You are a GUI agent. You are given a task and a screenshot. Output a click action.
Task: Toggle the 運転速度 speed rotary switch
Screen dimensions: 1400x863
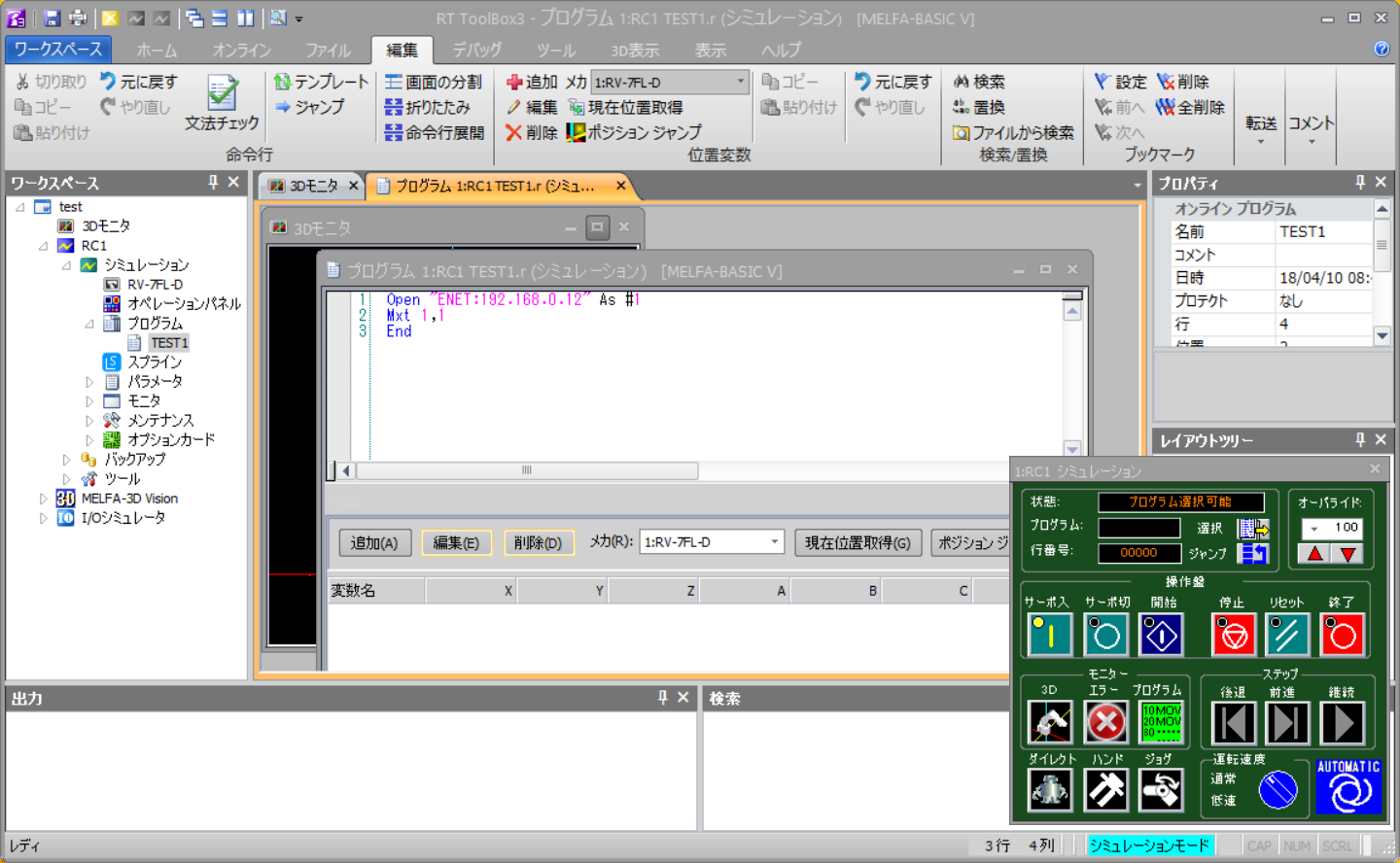(x=1277, y=789)
